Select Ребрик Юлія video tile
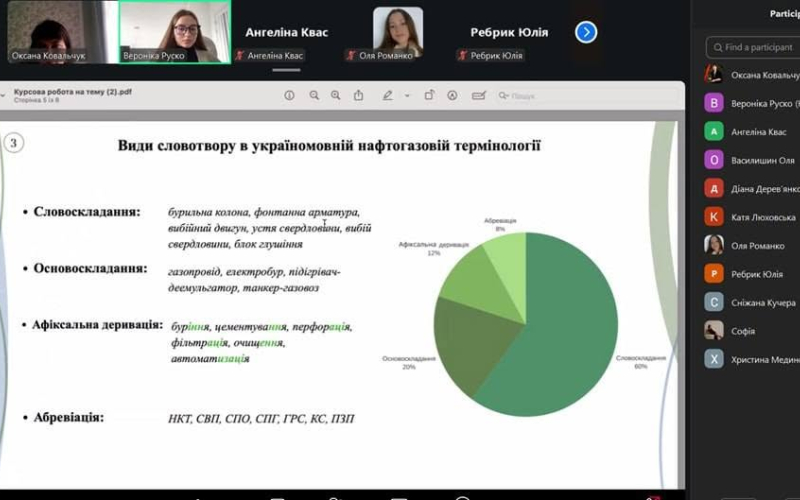Viewport: 800px width, 500px height. point(509,32)
